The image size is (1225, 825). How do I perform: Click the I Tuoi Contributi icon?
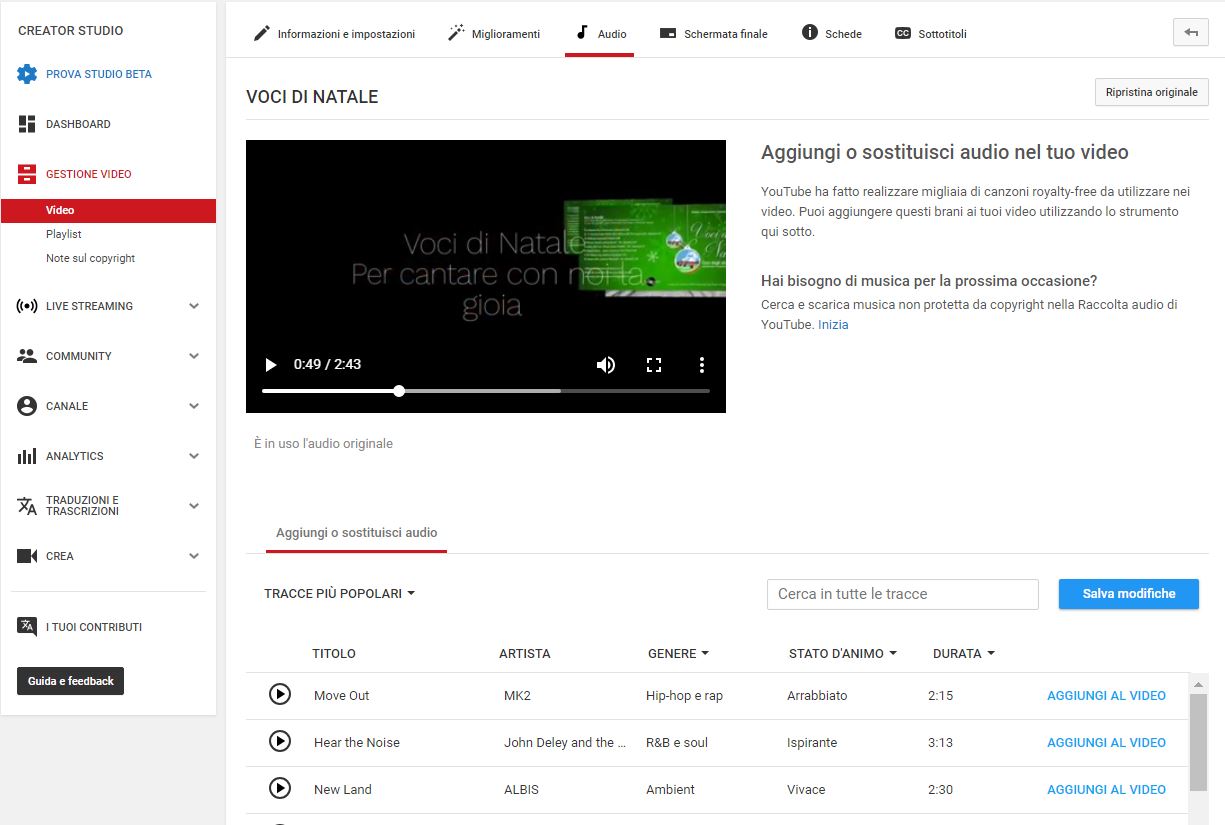(27, 627)
